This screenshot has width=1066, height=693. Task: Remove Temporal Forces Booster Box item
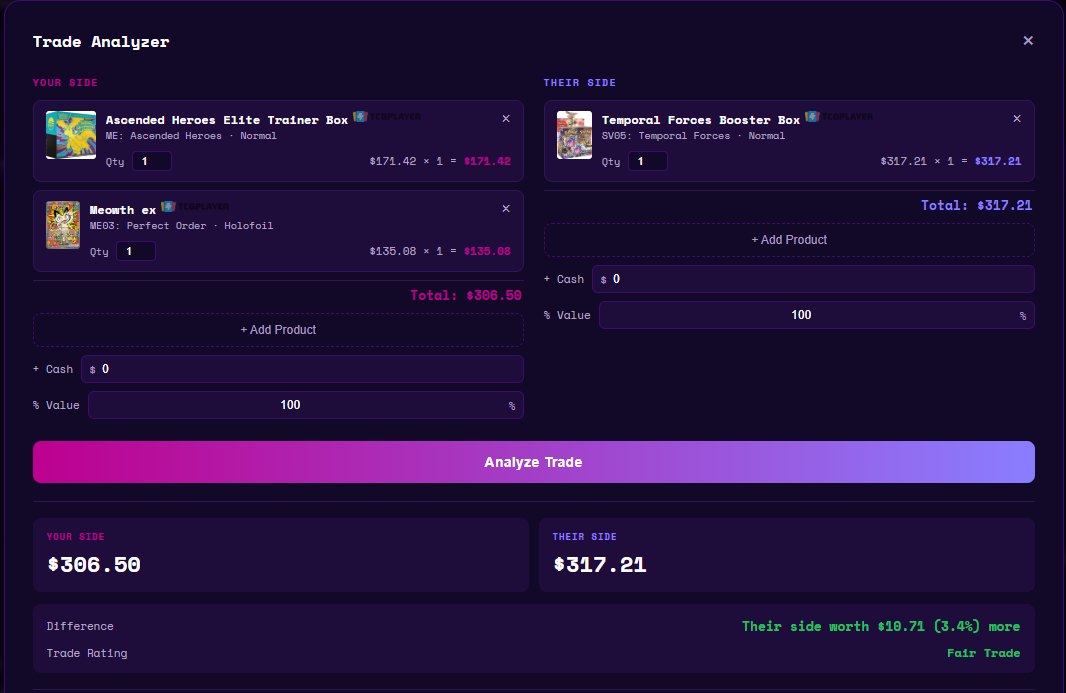pos(1016,118)
